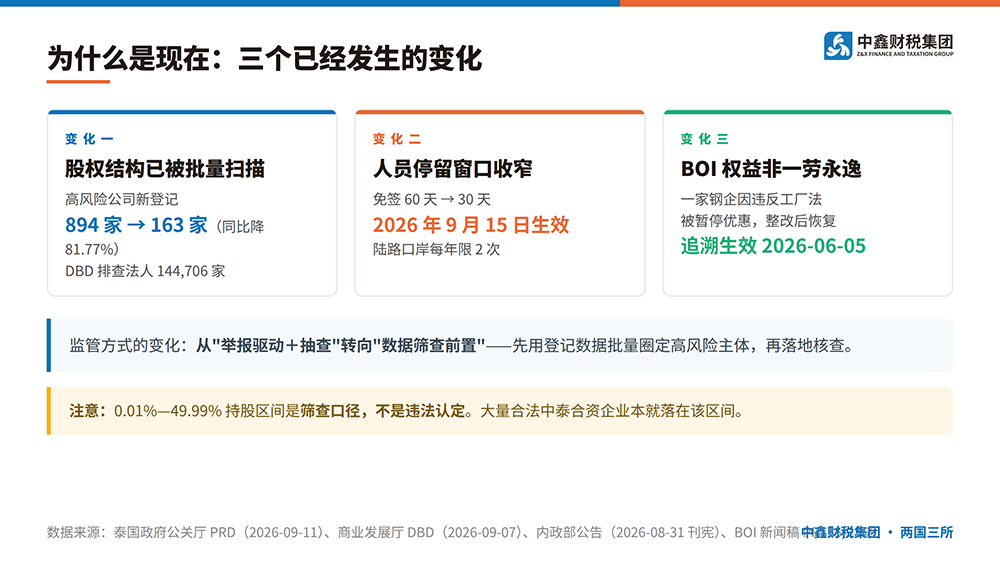Click the text 陆路口岸每年限 2 次
Screen dimensions: 1000x563
tap(437, 249)
